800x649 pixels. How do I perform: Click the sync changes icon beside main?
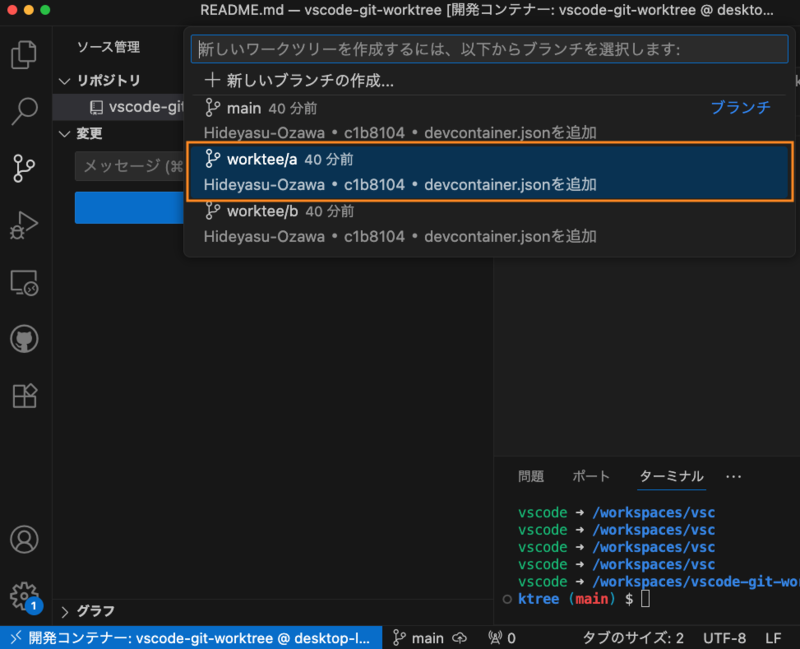tap(459, 637)
